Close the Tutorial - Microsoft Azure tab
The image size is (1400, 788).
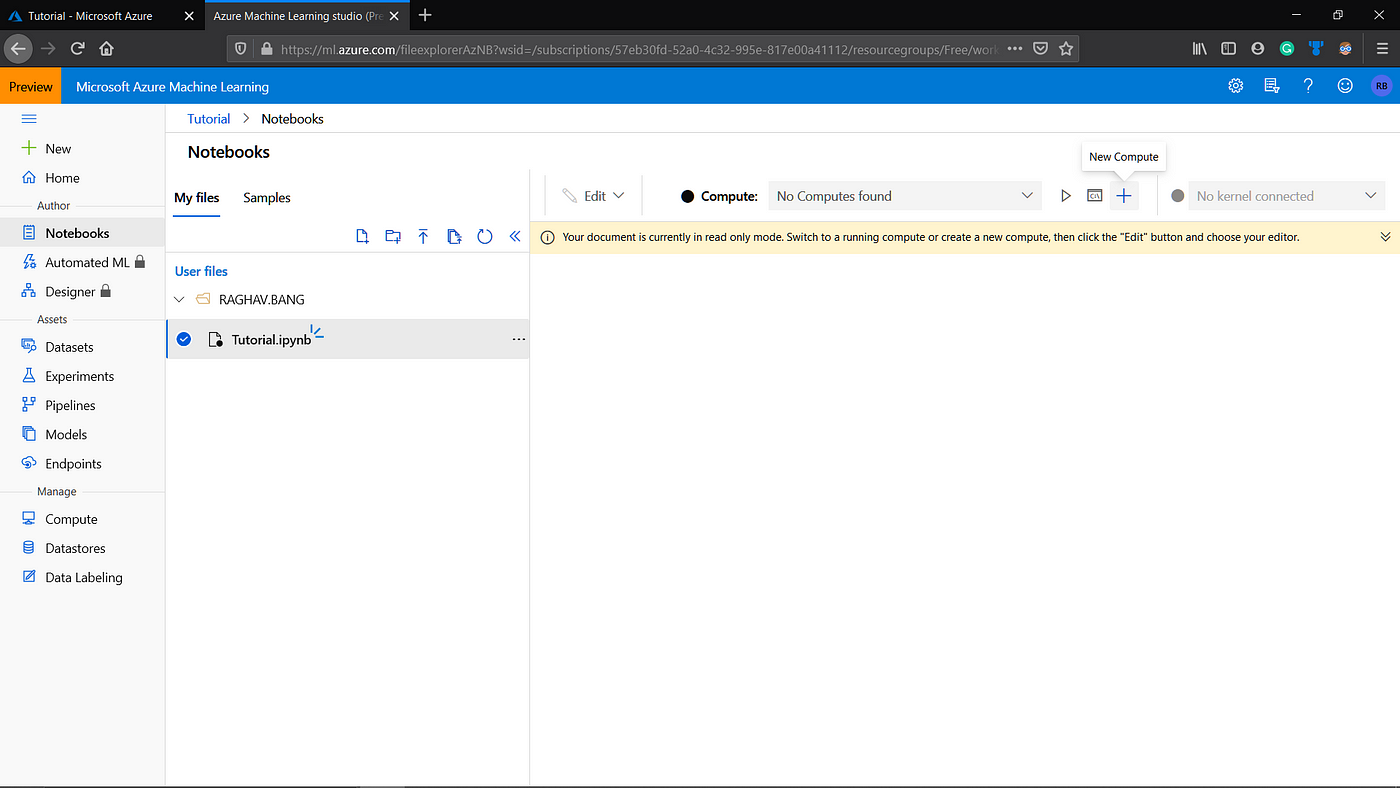(x=189, y=16)
